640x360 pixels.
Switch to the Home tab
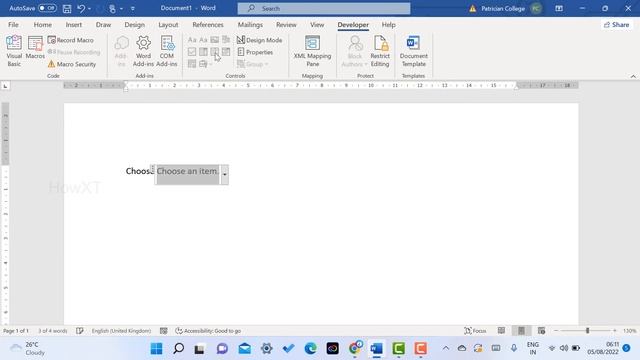[x=42, y=24]
